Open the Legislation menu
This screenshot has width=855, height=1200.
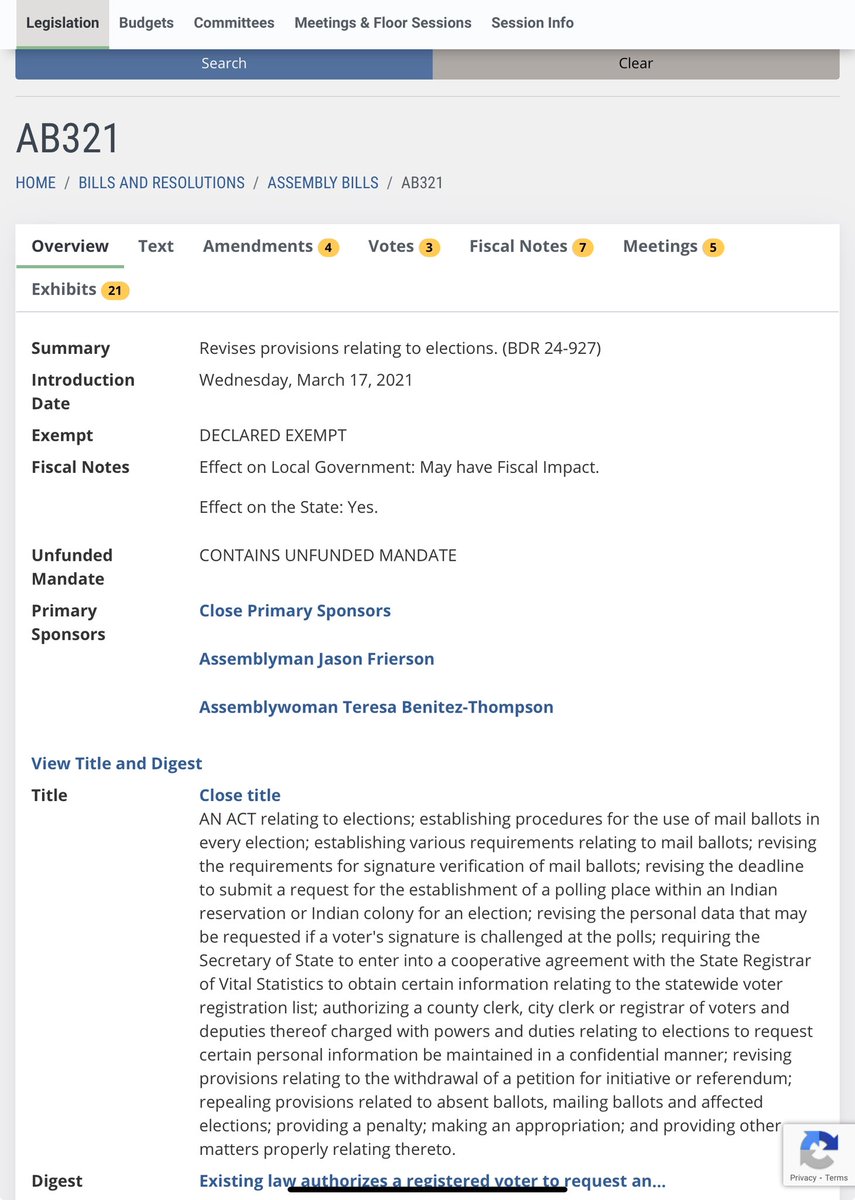pyautogui.click(x=62, y=23)
